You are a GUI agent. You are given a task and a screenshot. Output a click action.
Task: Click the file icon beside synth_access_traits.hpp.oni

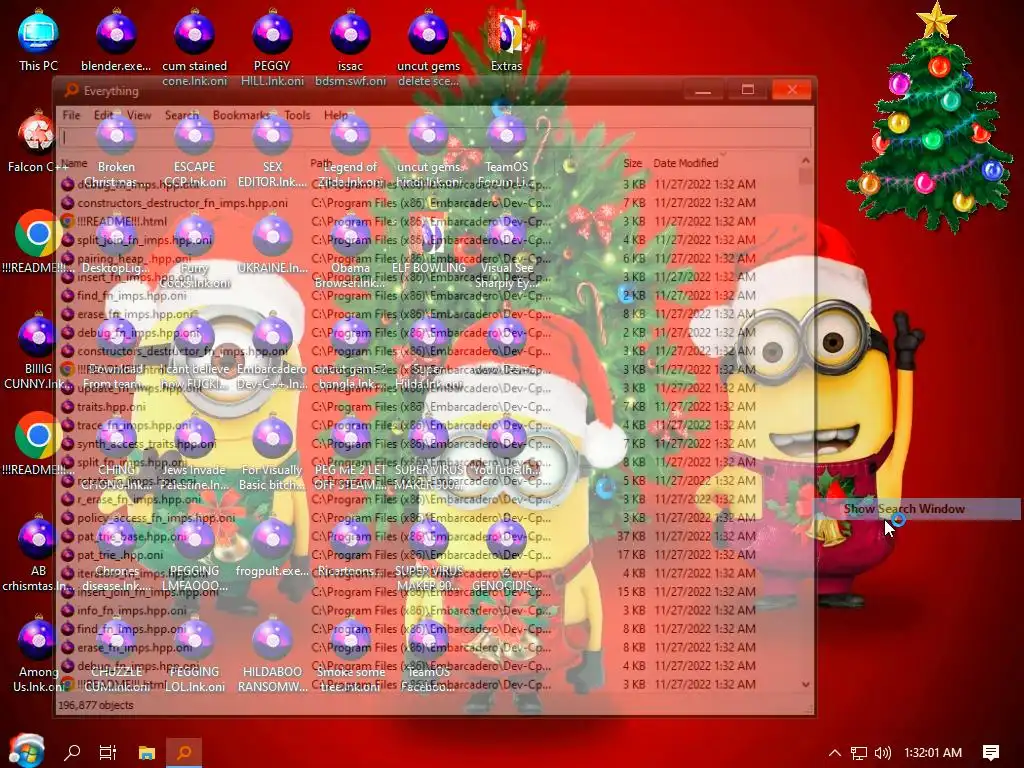[67, 444]
